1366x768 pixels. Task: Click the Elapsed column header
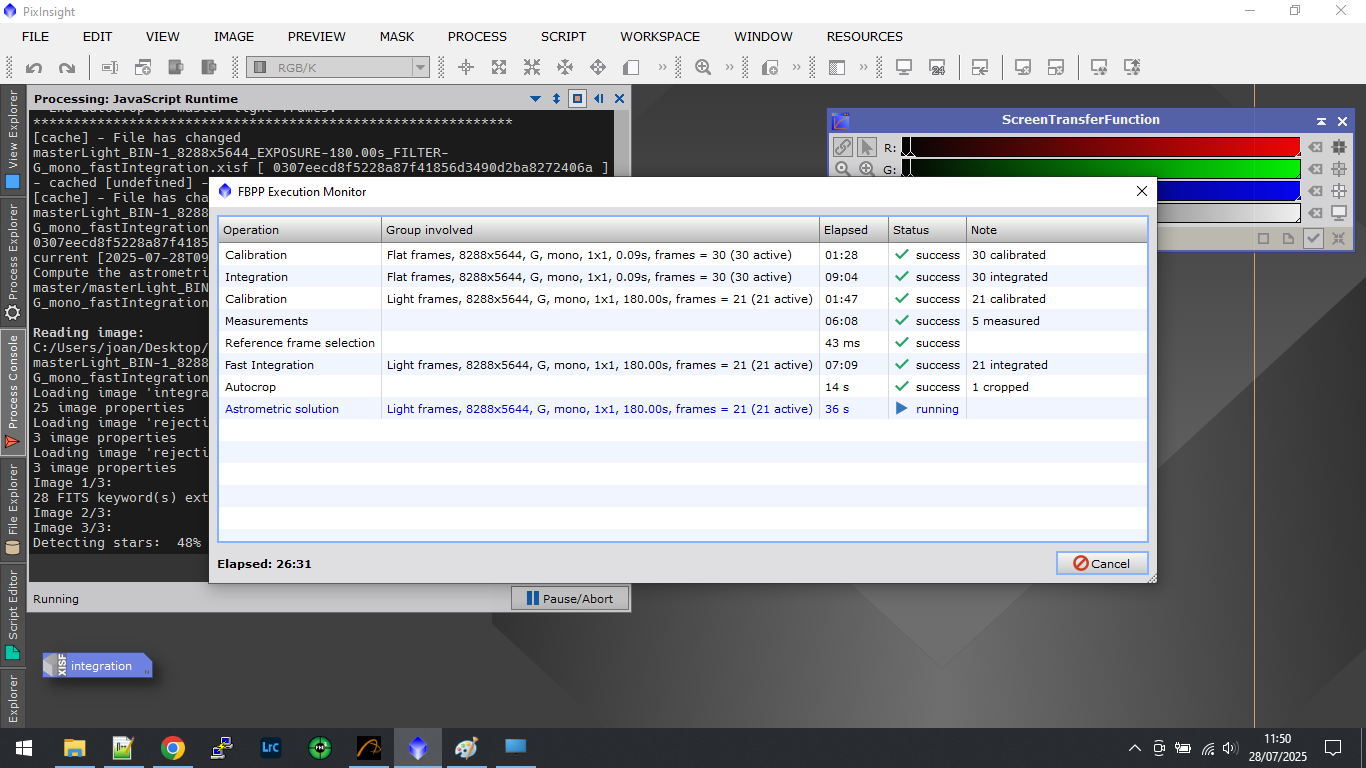(x=854, y=230)
